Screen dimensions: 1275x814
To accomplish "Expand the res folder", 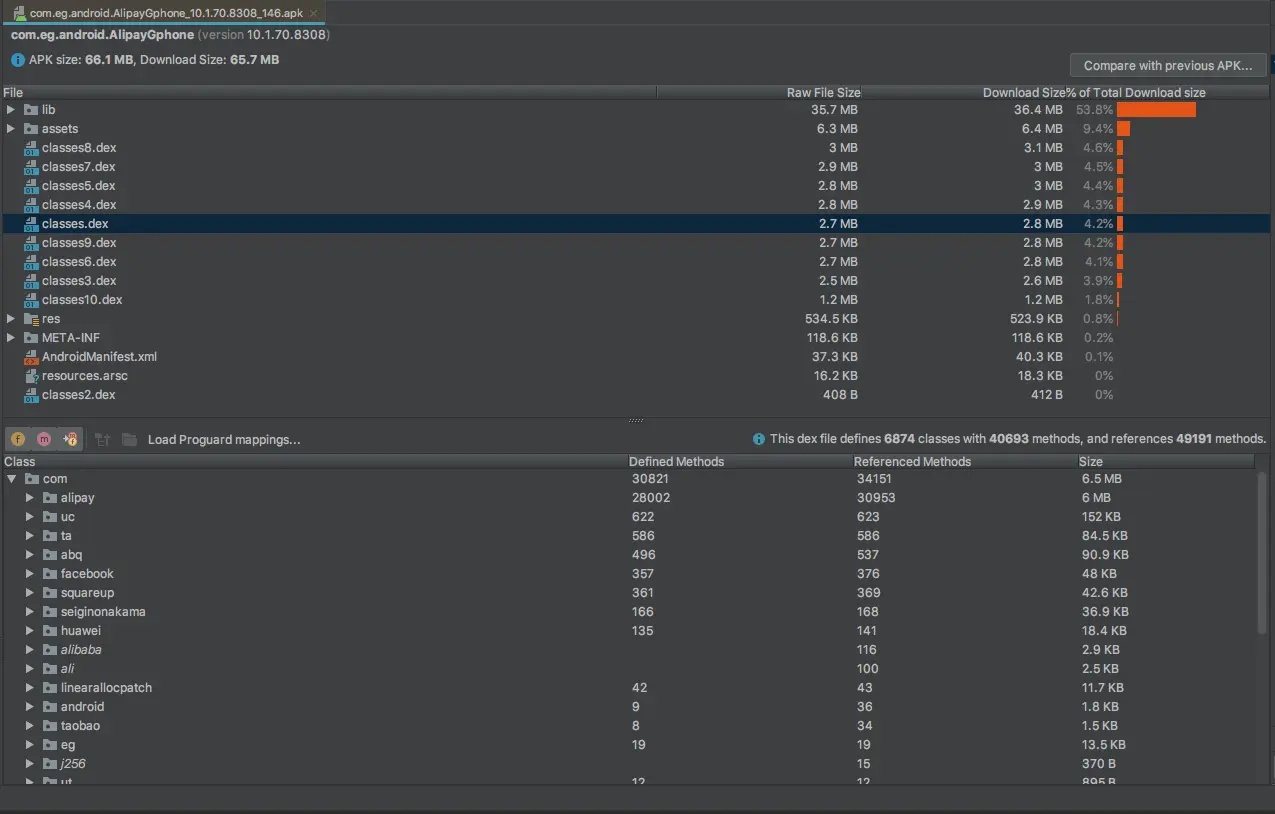I will pos(11,319).
